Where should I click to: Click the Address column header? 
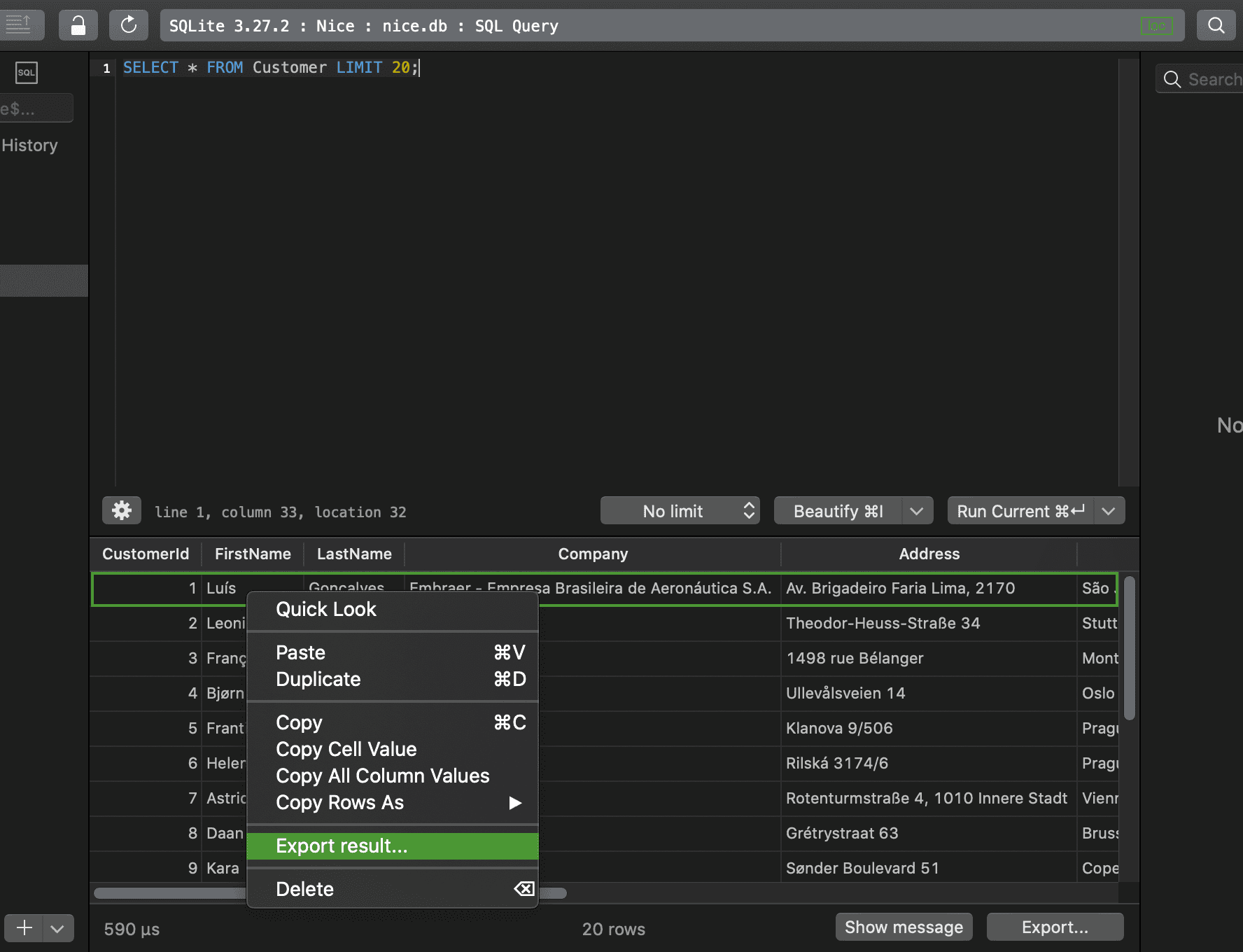(x=929, y=554)
